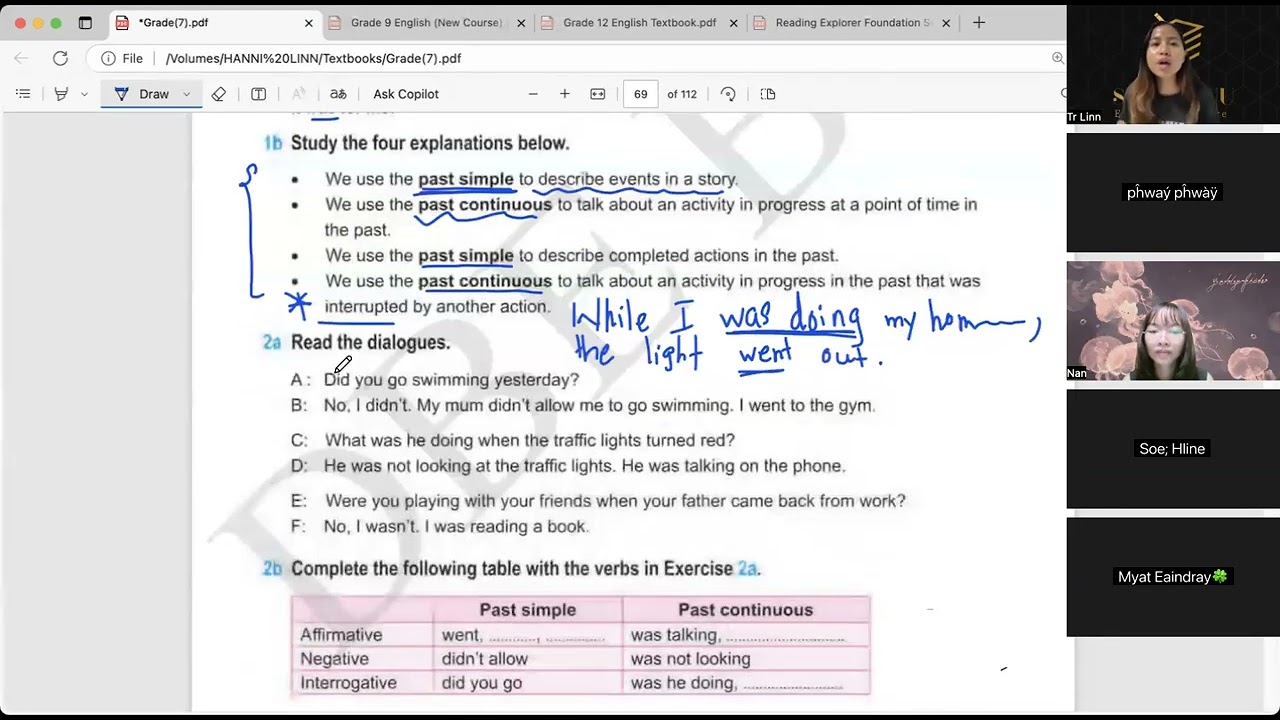Select Nan's video tile

pyautogui.click(x=1173, y=320)
